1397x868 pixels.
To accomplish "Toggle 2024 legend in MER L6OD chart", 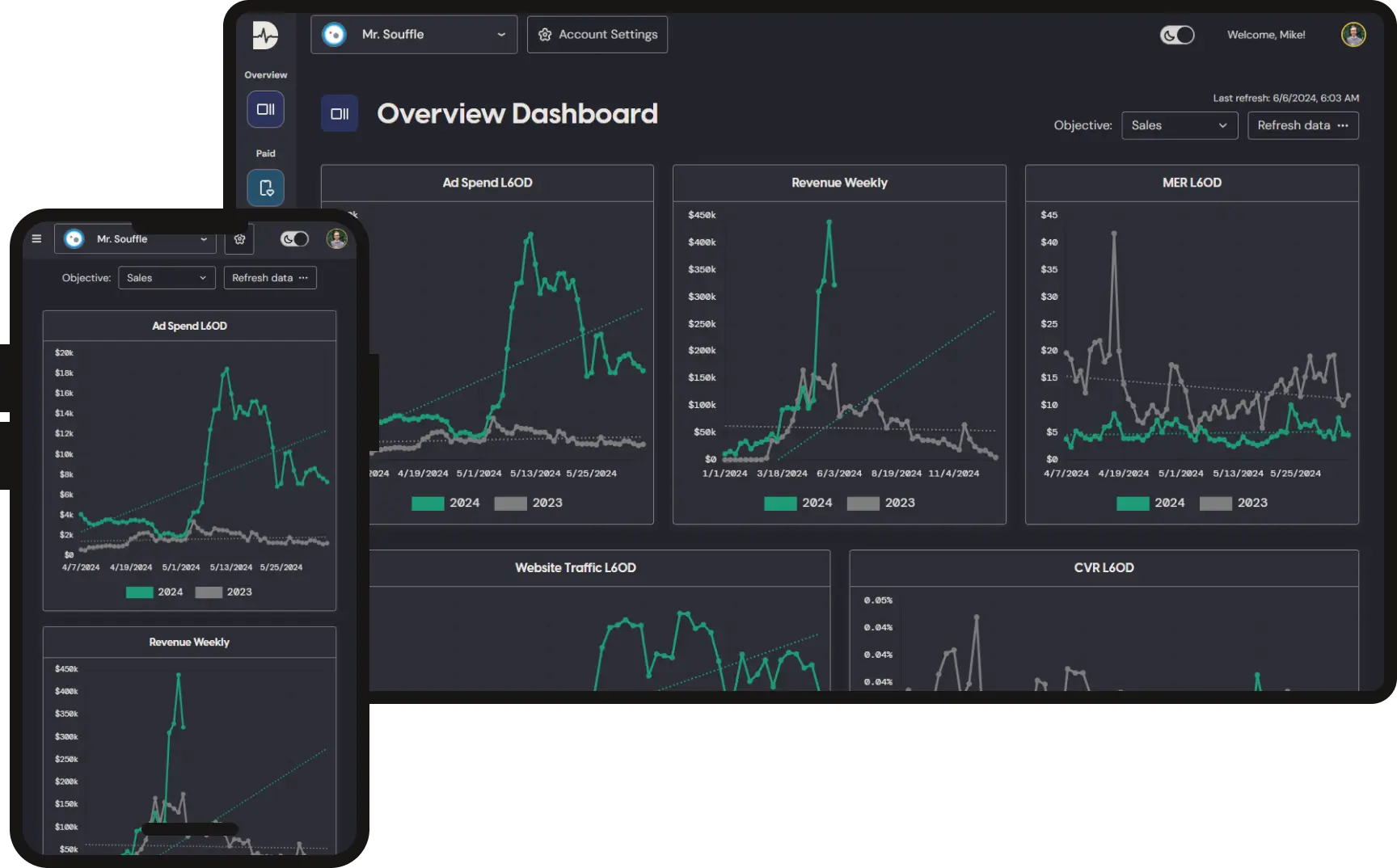I will pos(1150,503).
